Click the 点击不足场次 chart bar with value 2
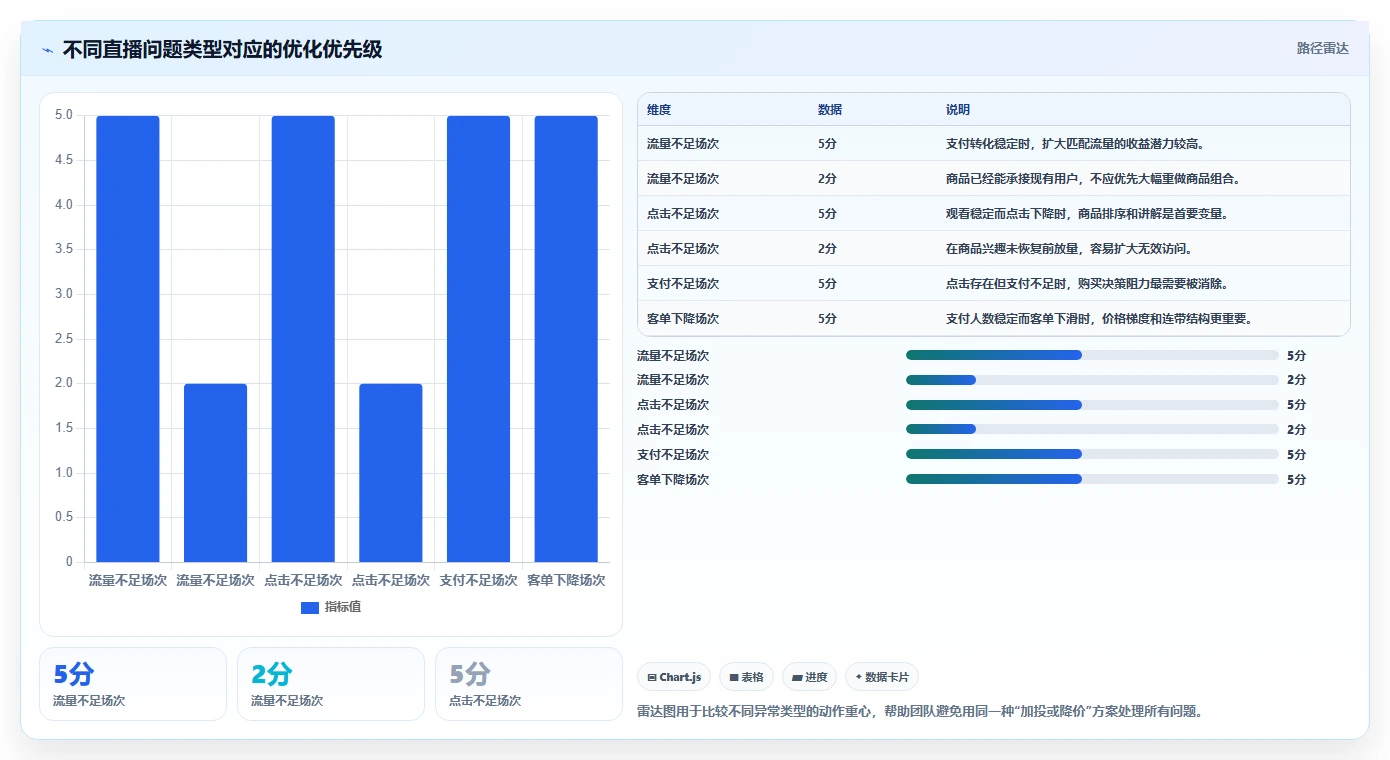The image size is (1390, 760). tap(391, 473)
